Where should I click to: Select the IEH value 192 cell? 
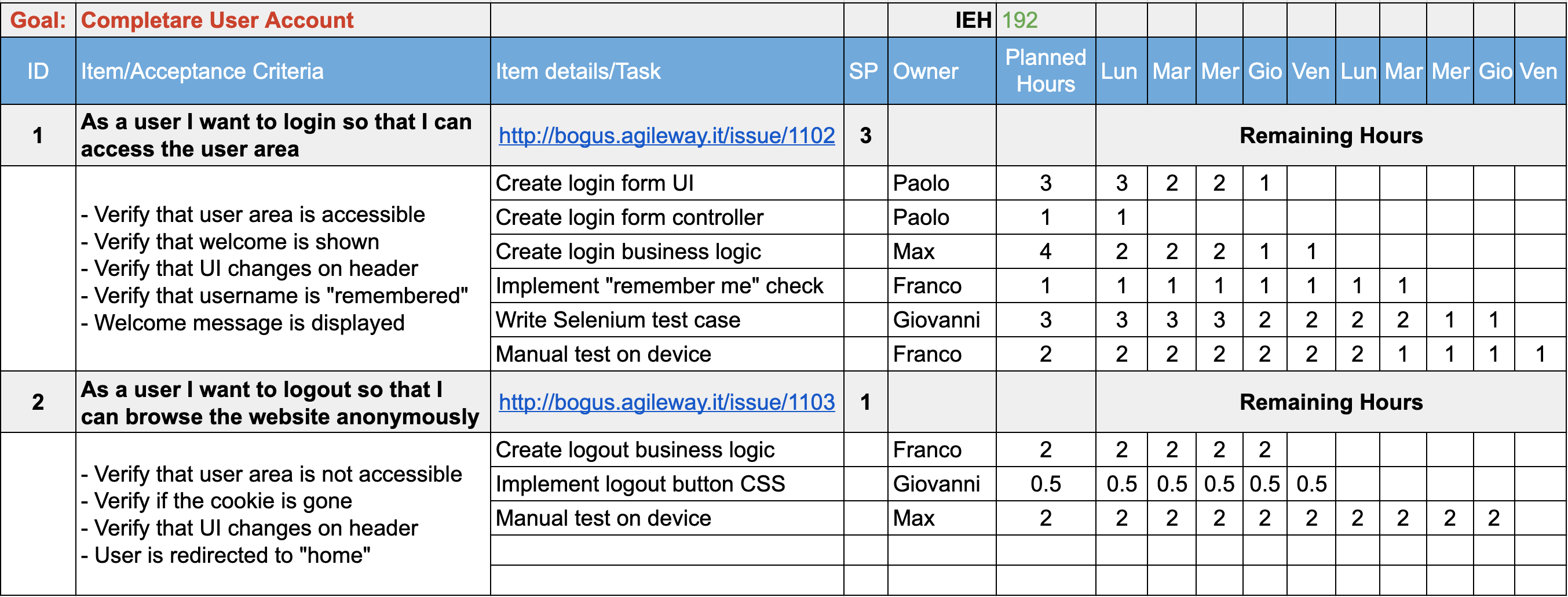1019,20
